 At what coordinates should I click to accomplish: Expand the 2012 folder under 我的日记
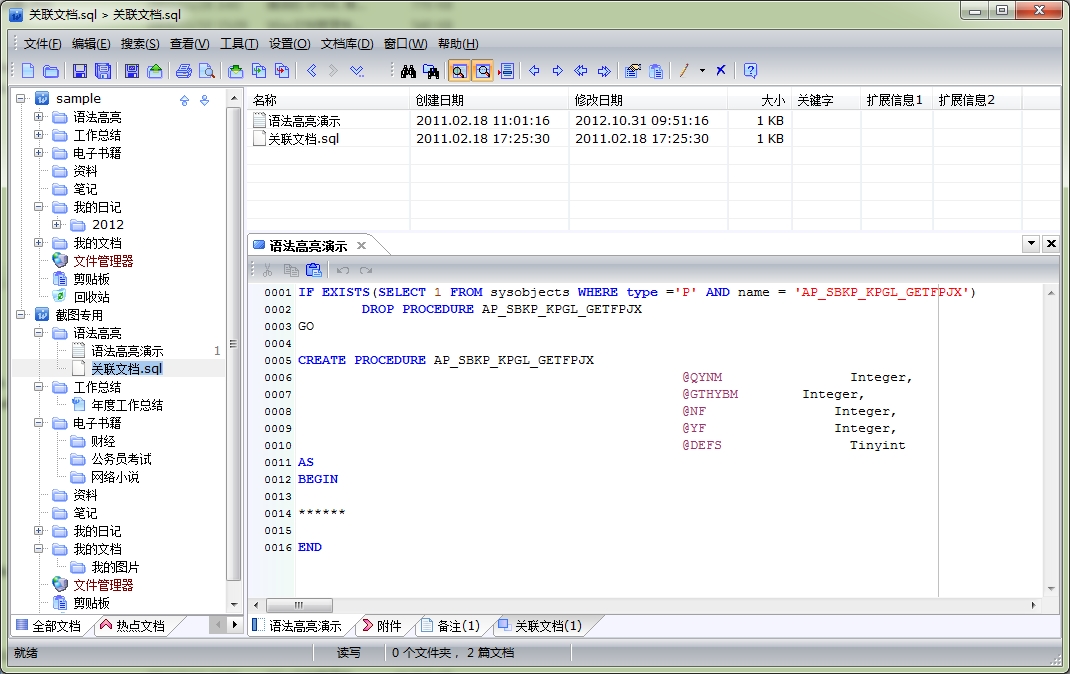[x=57, y=224]
